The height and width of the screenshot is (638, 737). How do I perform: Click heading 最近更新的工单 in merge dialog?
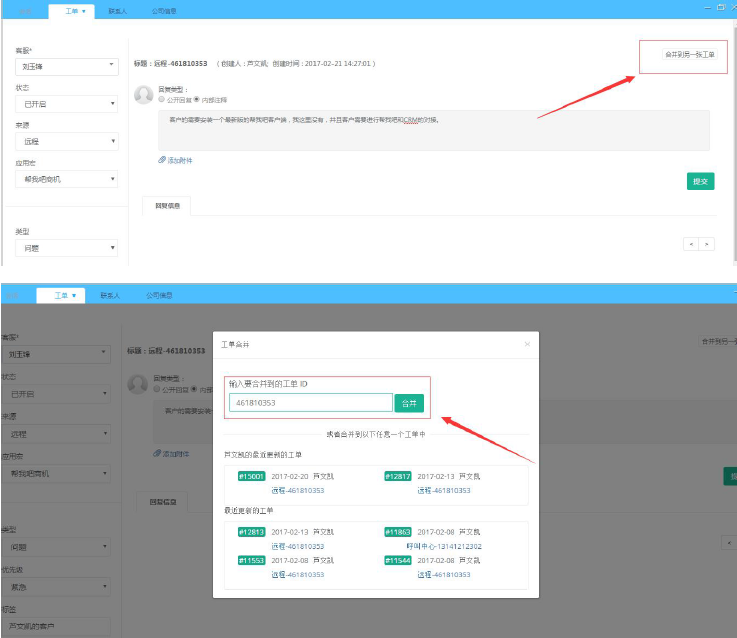click(249, 510)
